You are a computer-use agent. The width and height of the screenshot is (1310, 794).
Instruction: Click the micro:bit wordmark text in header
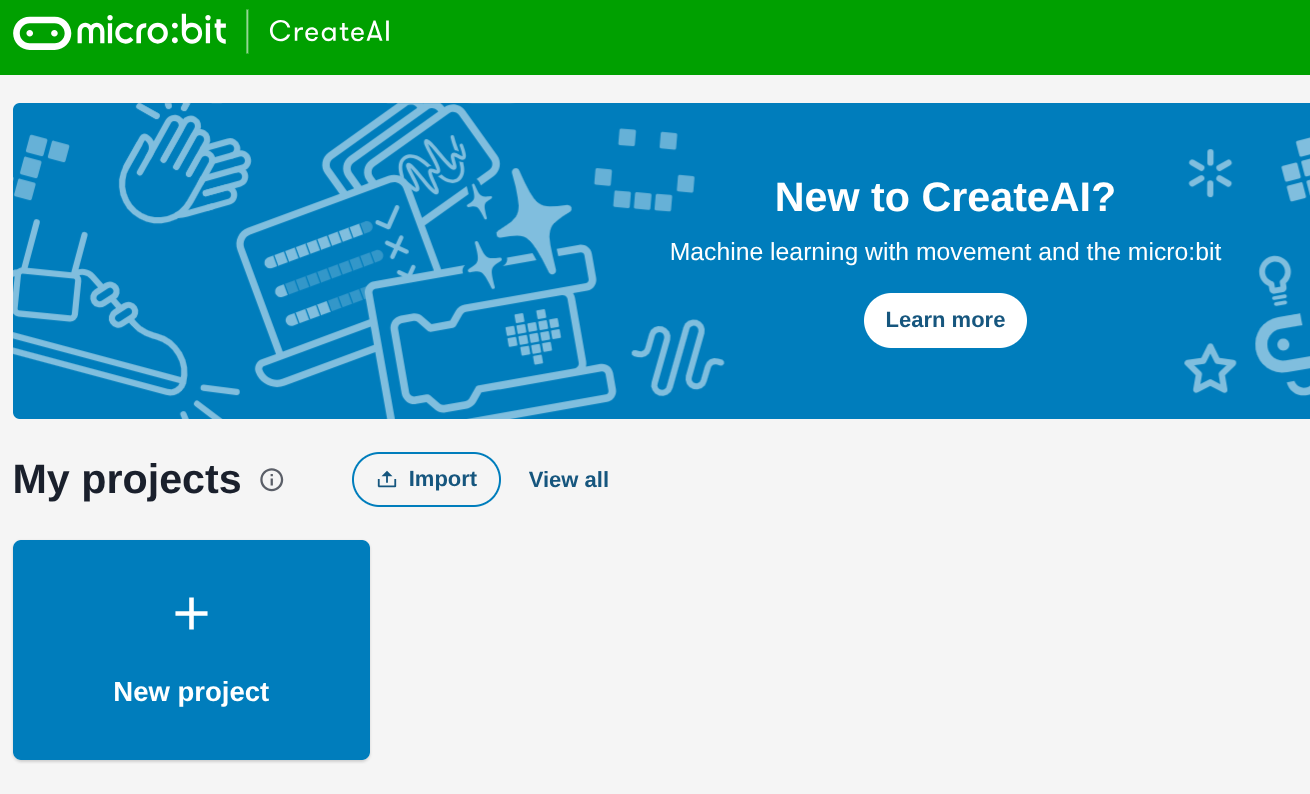coord(152,32)
